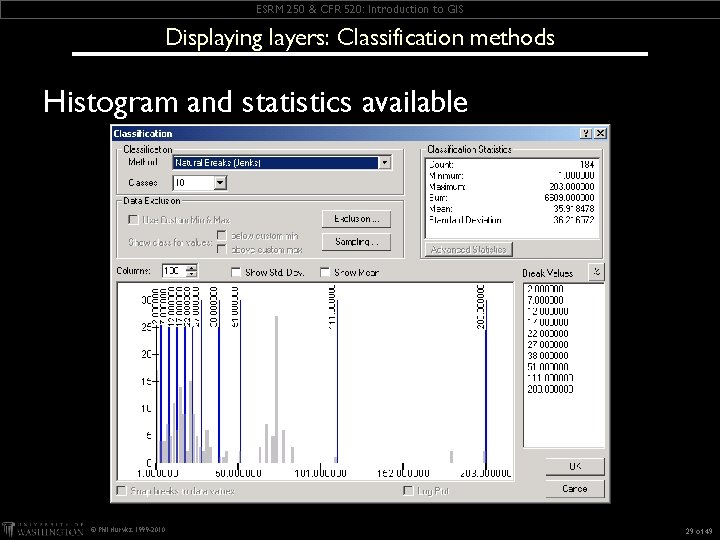Open the Method dropdown arrow

[385, 163]
